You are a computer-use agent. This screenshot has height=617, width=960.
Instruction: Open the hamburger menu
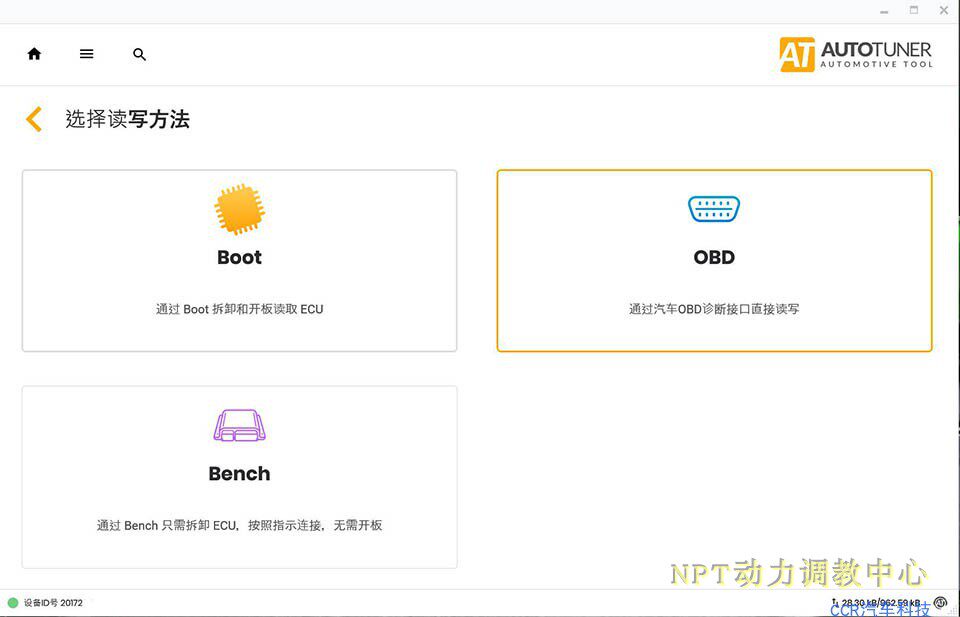coord(86,54)
